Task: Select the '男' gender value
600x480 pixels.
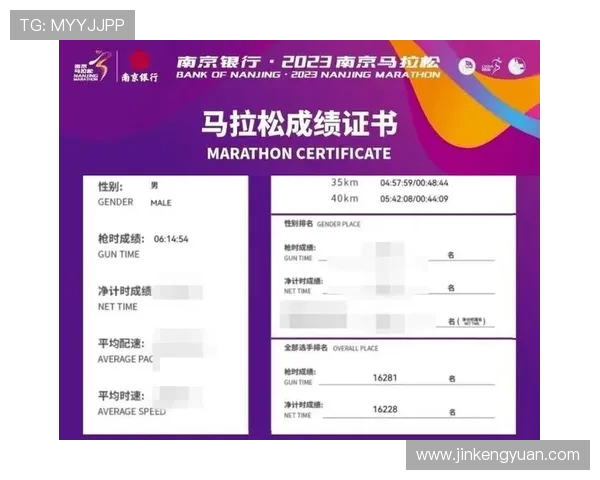Action: coord(154,186)
